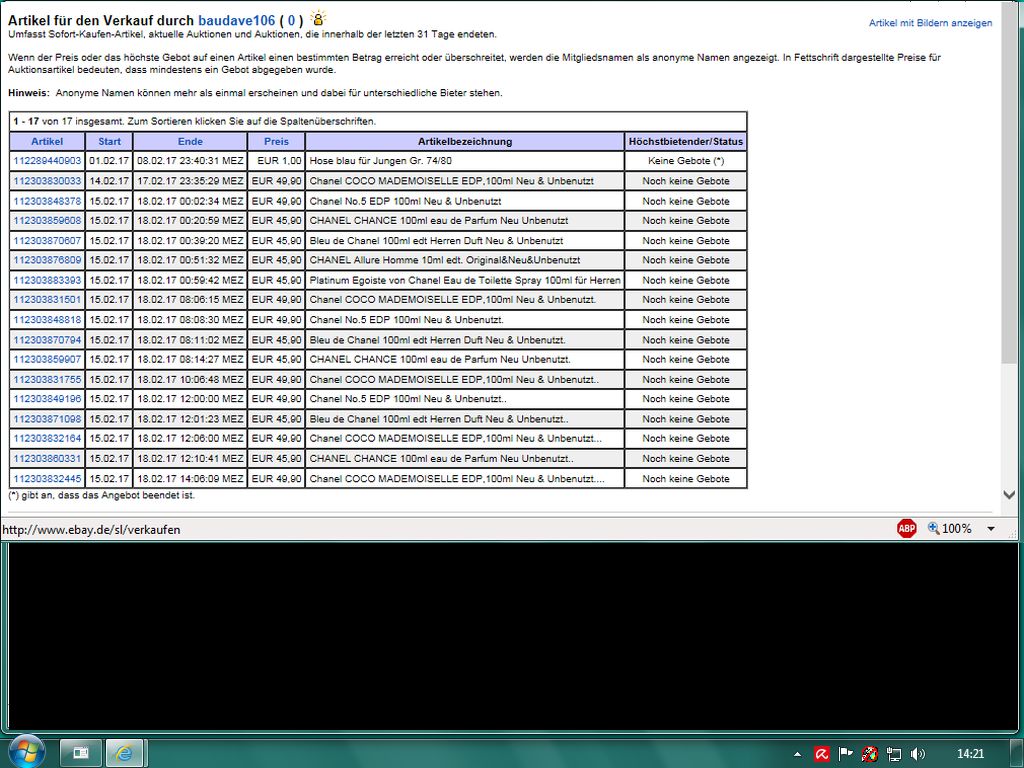This screenshot has width=1024, height=768.
Task: Open Action Center flag tray icon
Action: pyautogui.click(x=846, y=754)
